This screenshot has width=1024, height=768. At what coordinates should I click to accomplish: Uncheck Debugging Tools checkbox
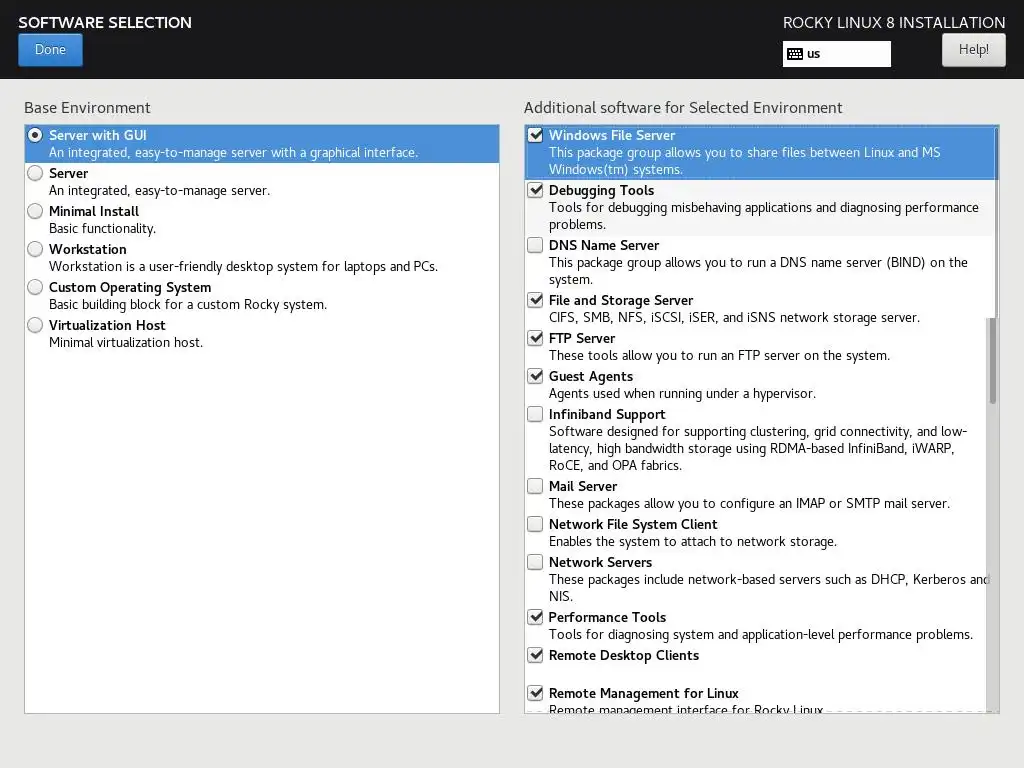point(535,190)
